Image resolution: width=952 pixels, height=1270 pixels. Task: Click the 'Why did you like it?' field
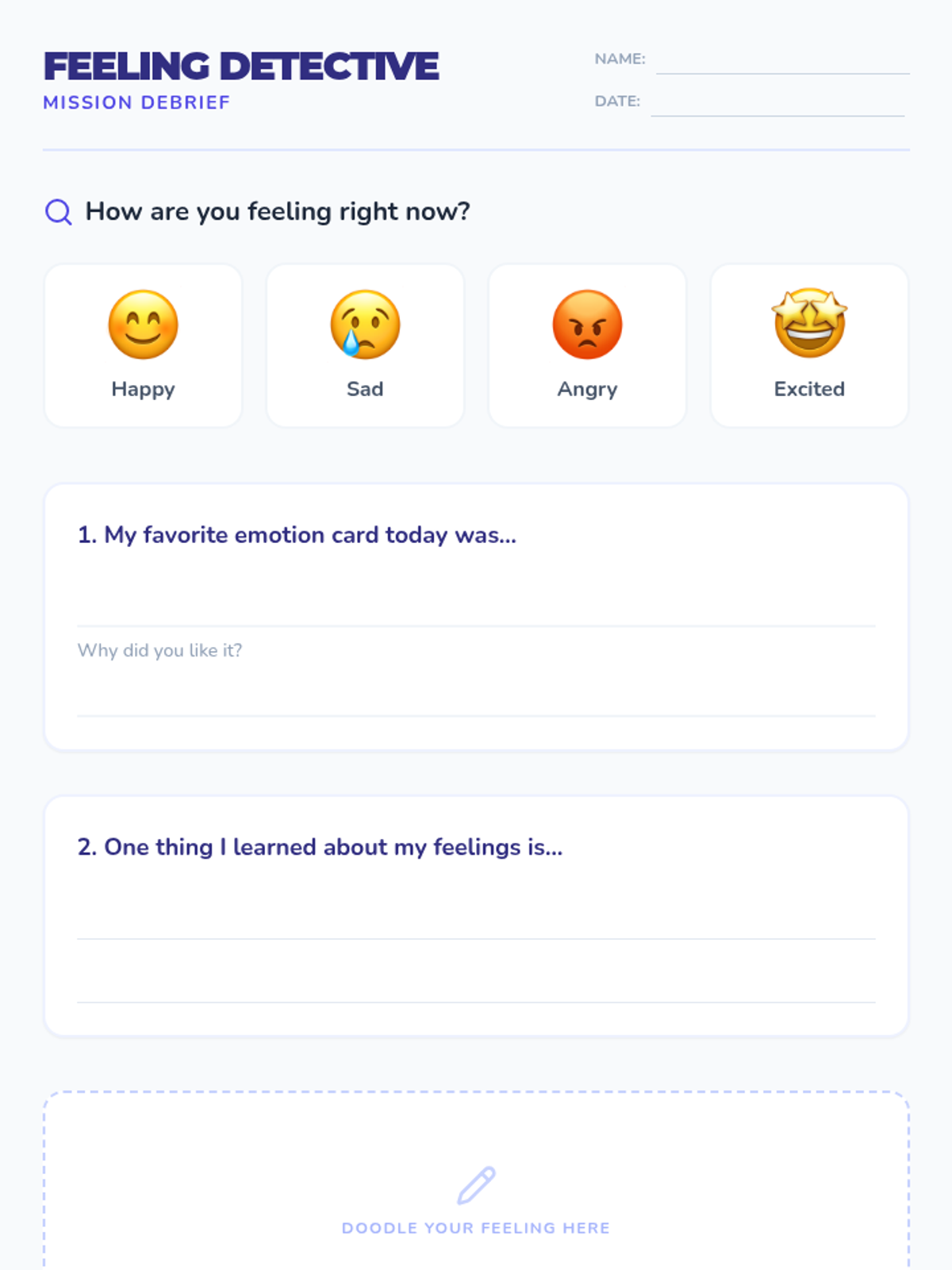pos(476,679)
